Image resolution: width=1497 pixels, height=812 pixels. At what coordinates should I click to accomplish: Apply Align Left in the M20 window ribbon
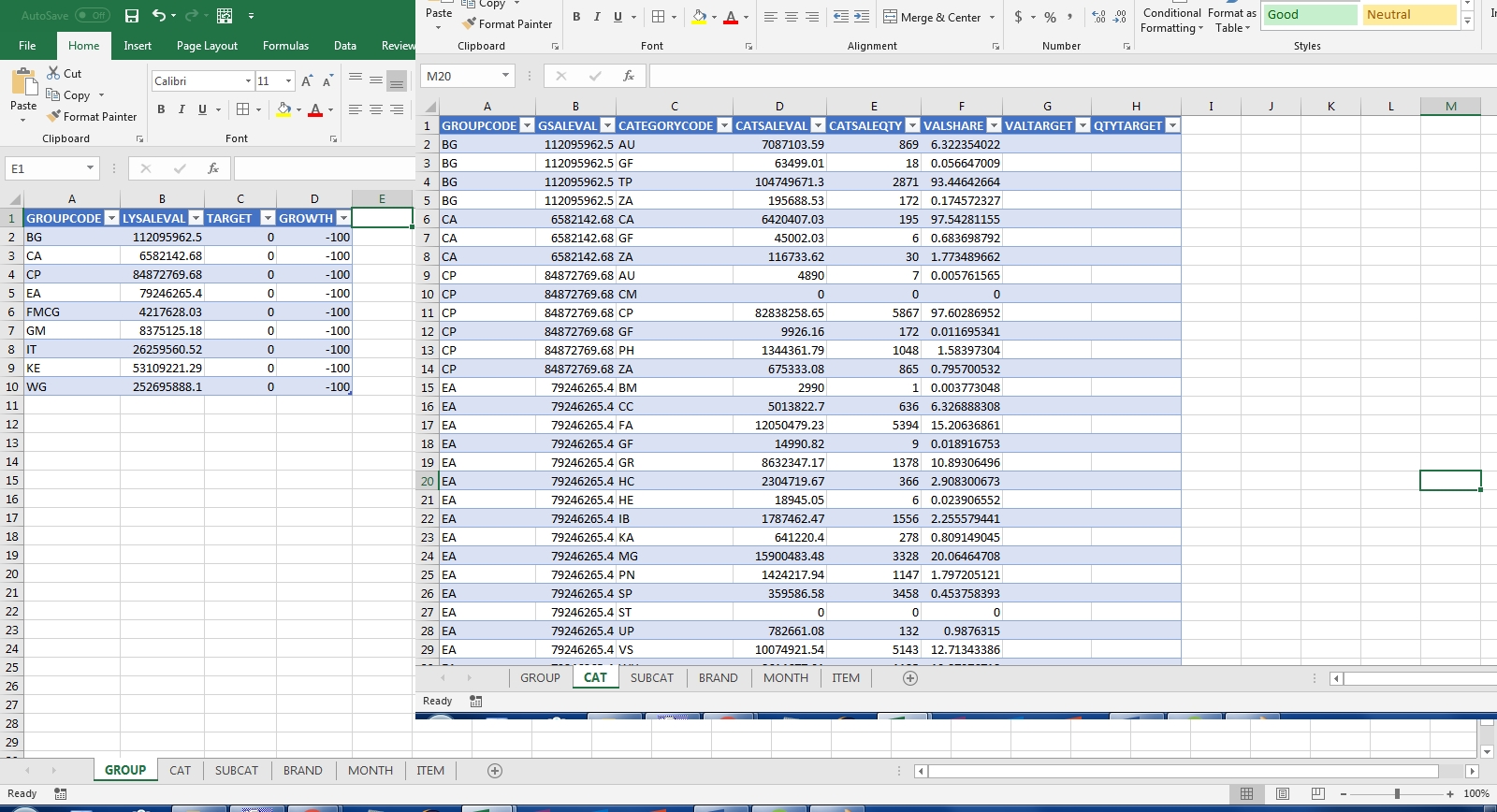click(771, 17)
